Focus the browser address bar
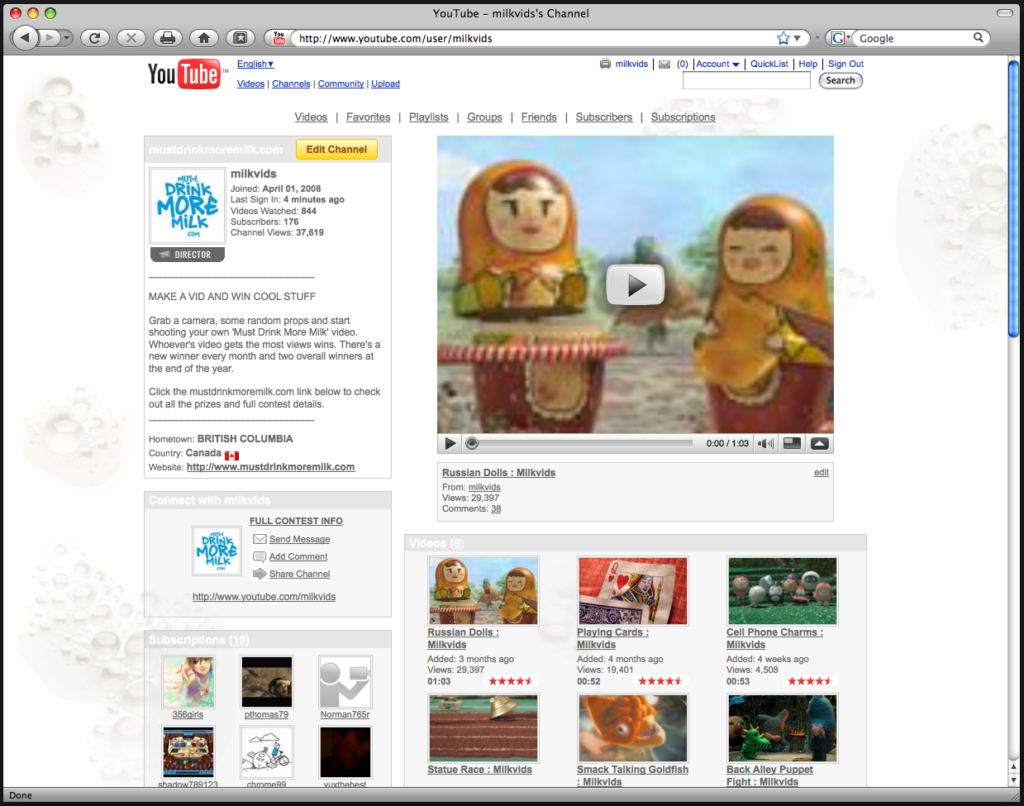 (534, 38)
